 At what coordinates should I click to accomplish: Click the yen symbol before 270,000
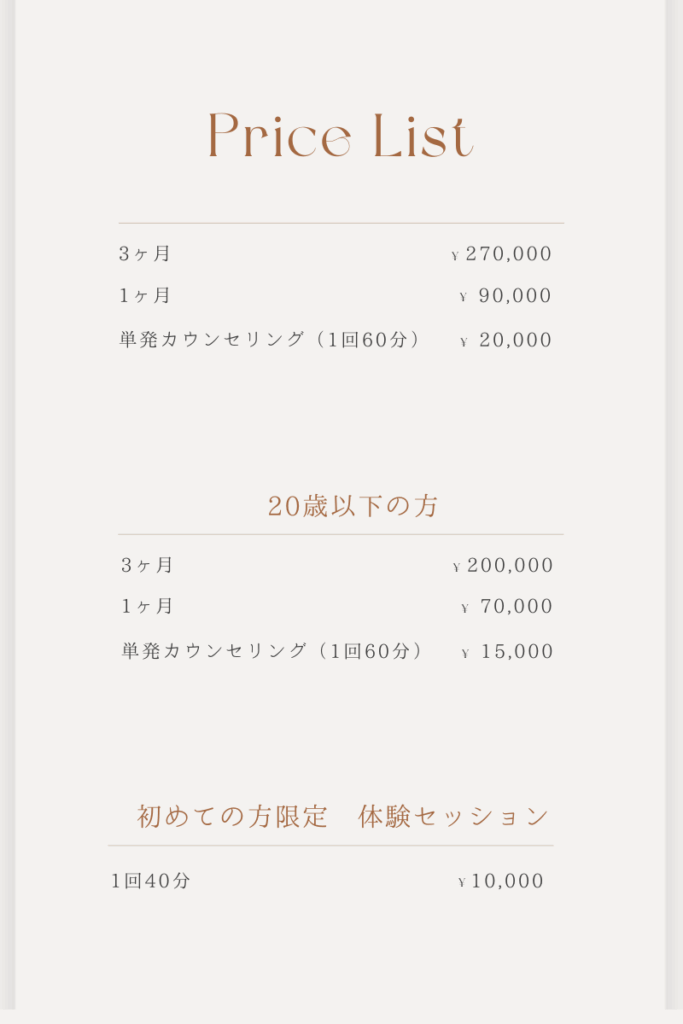coord(455,256)
